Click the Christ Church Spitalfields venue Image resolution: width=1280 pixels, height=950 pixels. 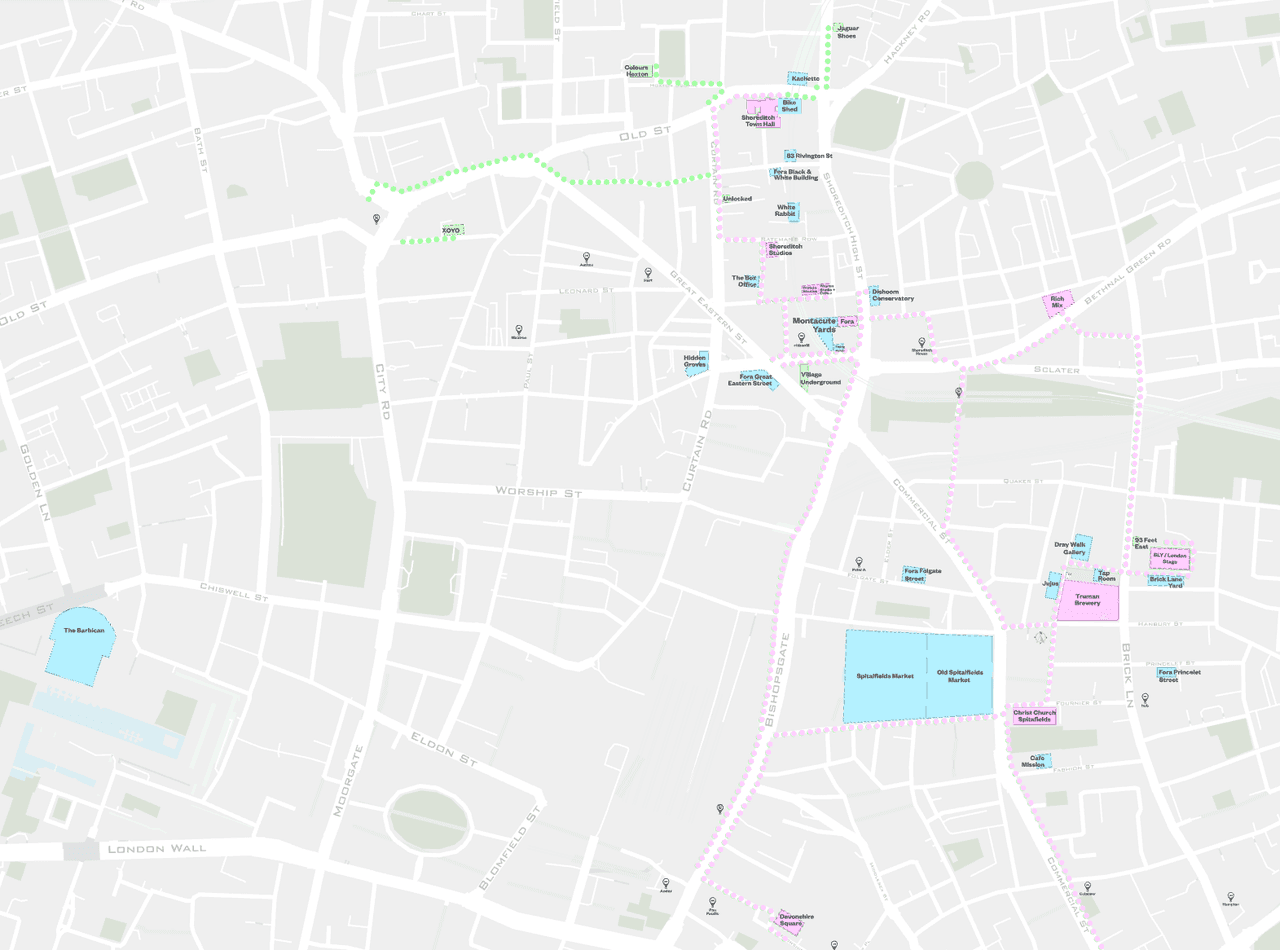coord(1034,716)
